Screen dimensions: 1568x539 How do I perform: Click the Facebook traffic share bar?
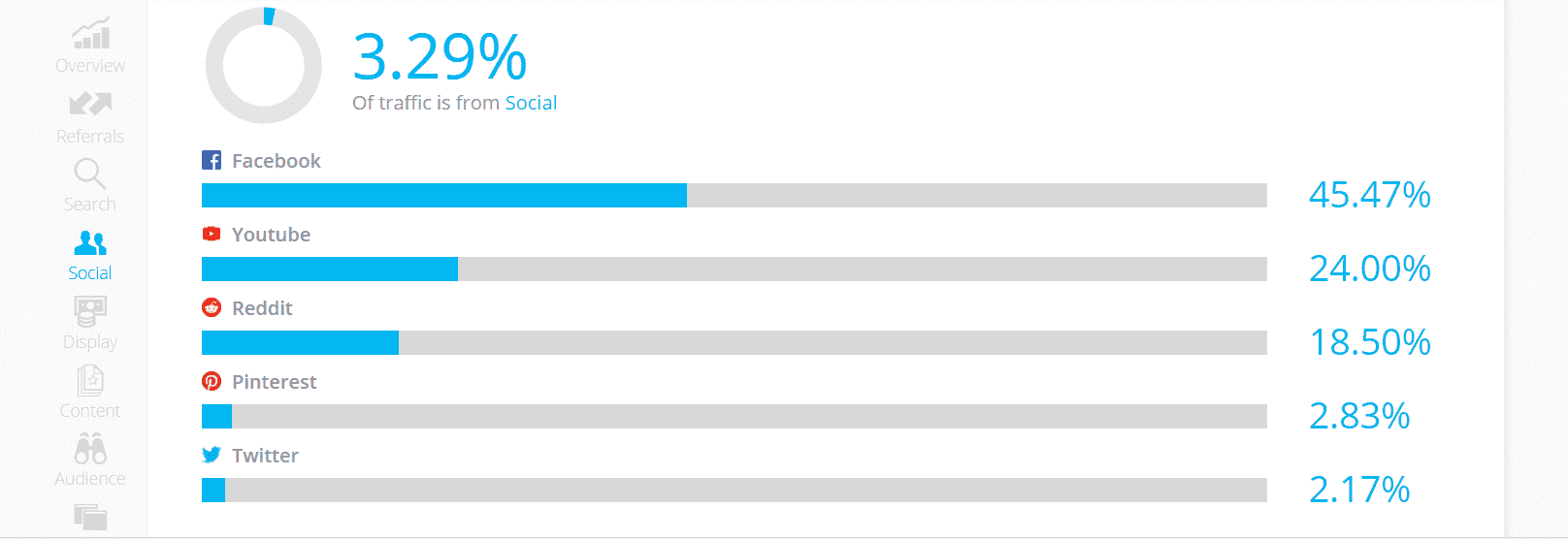[735, 195]
